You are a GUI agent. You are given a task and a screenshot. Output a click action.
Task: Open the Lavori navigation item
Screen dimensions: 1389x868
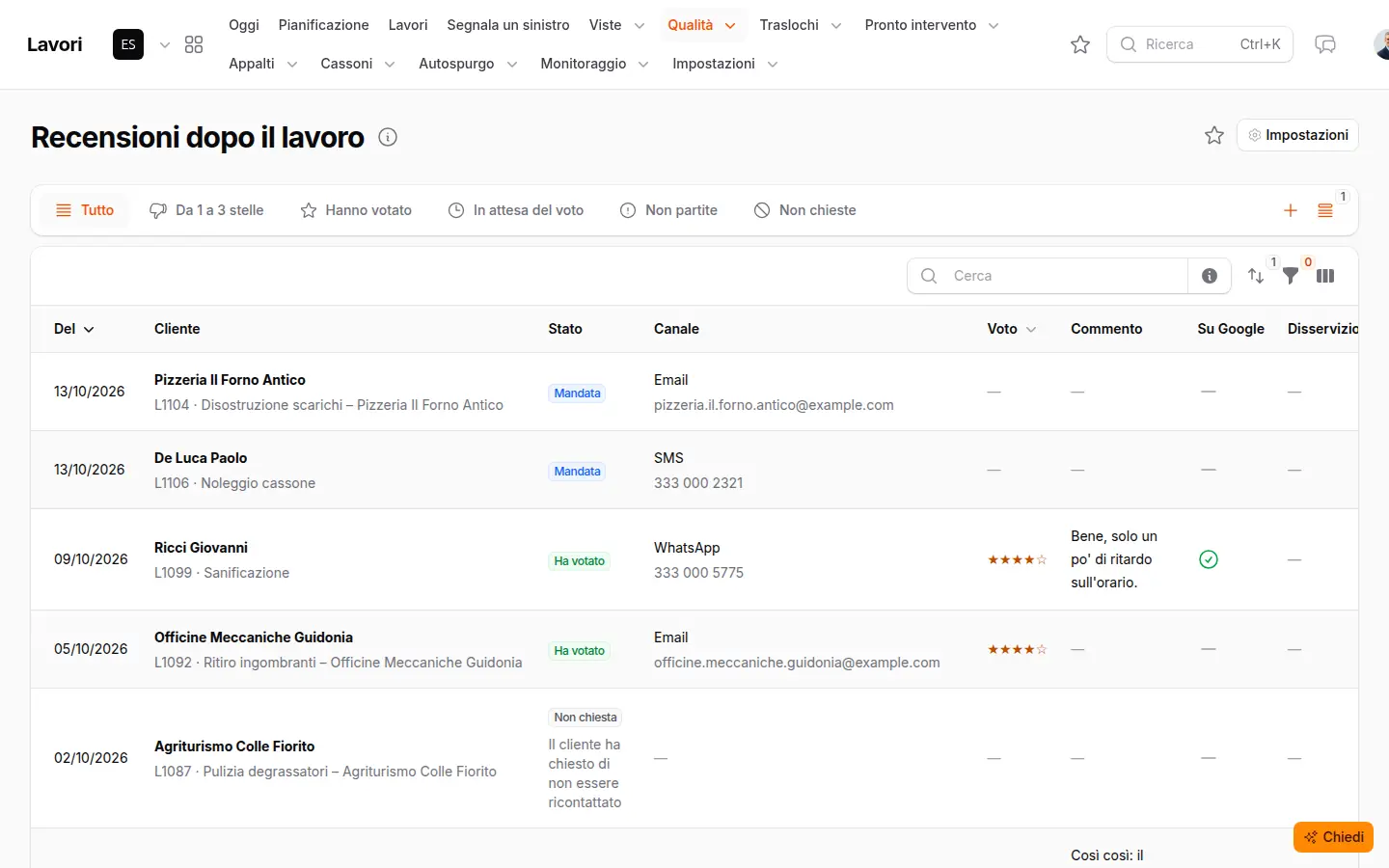pyautogui.click(x=408, y=25)
